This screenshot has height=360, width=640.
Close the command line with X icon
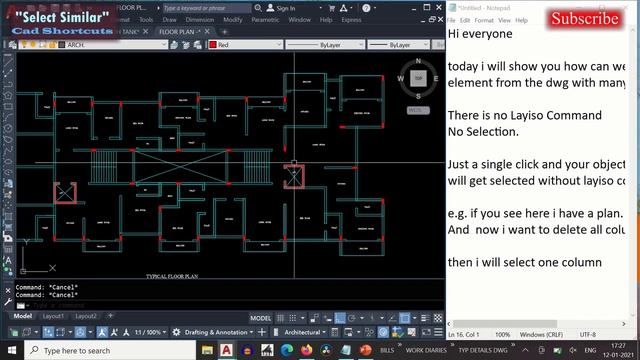coord(8,291)
